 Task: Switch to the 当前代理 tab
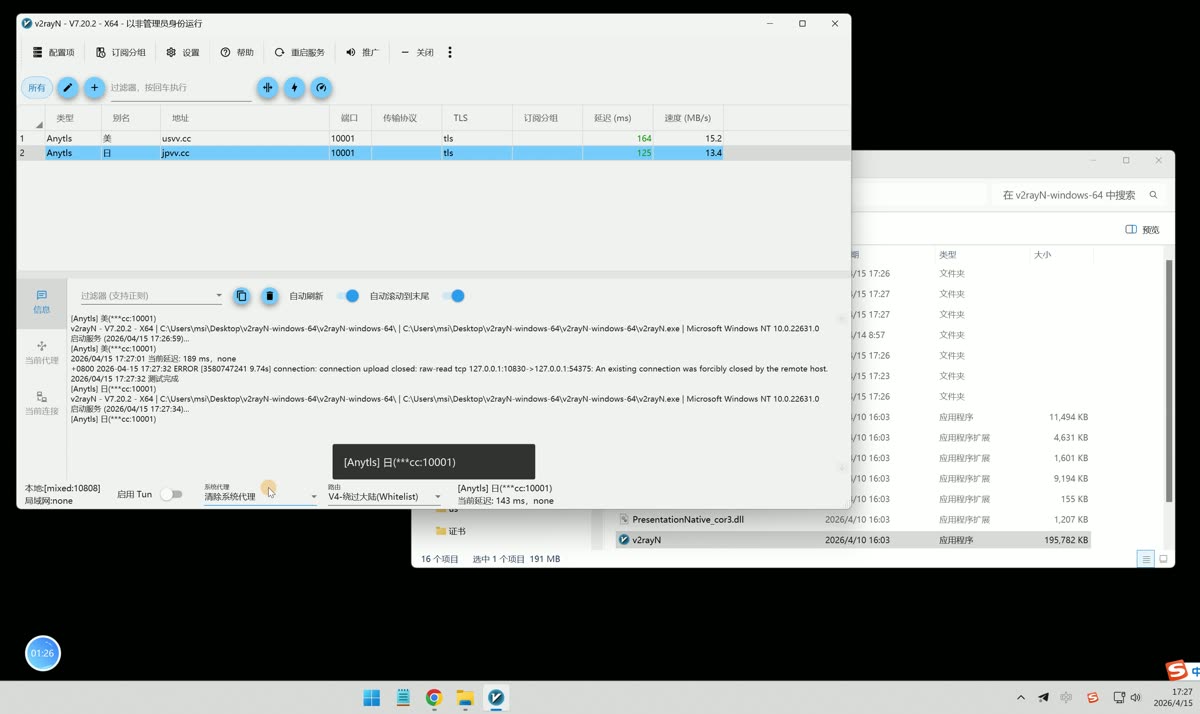[x=41, y=353]
